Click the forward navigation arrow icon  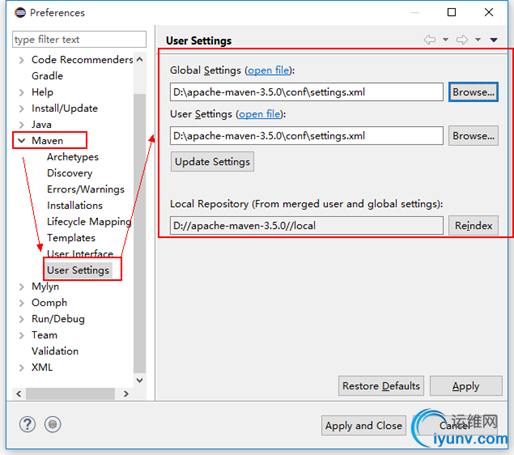pyautogui.click(x=462, y=40)
